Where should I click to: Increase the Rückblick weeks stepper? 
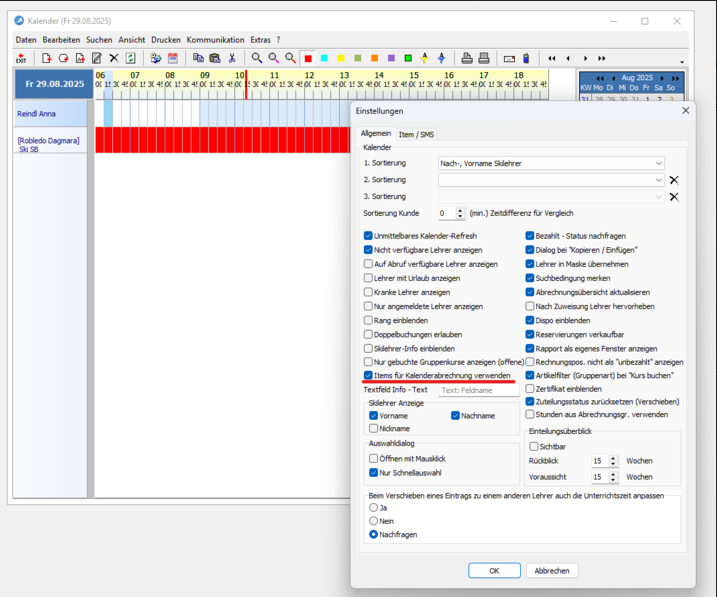click(x=613, y=458)
